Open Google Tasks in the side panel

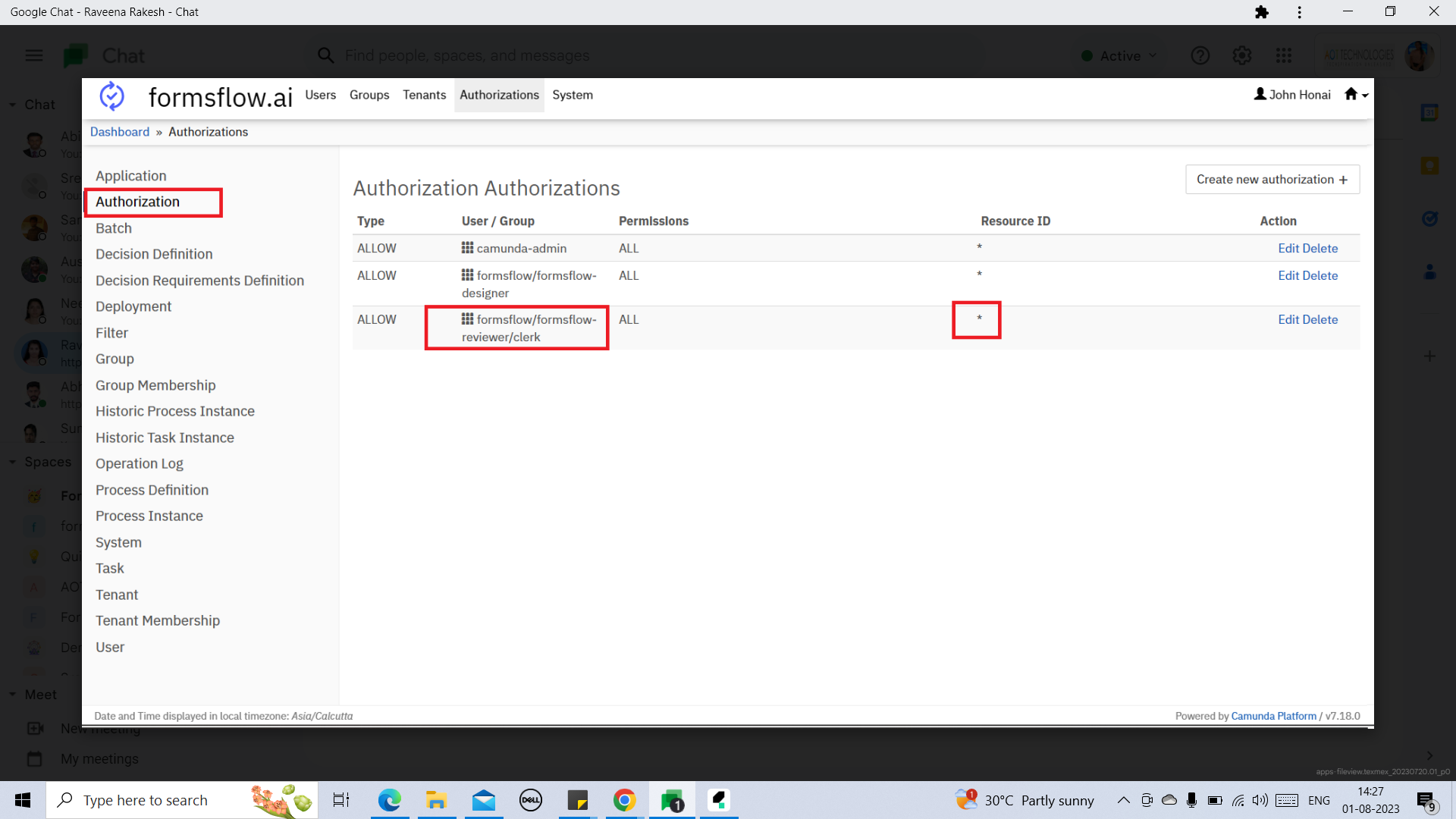click(1430, 218)
